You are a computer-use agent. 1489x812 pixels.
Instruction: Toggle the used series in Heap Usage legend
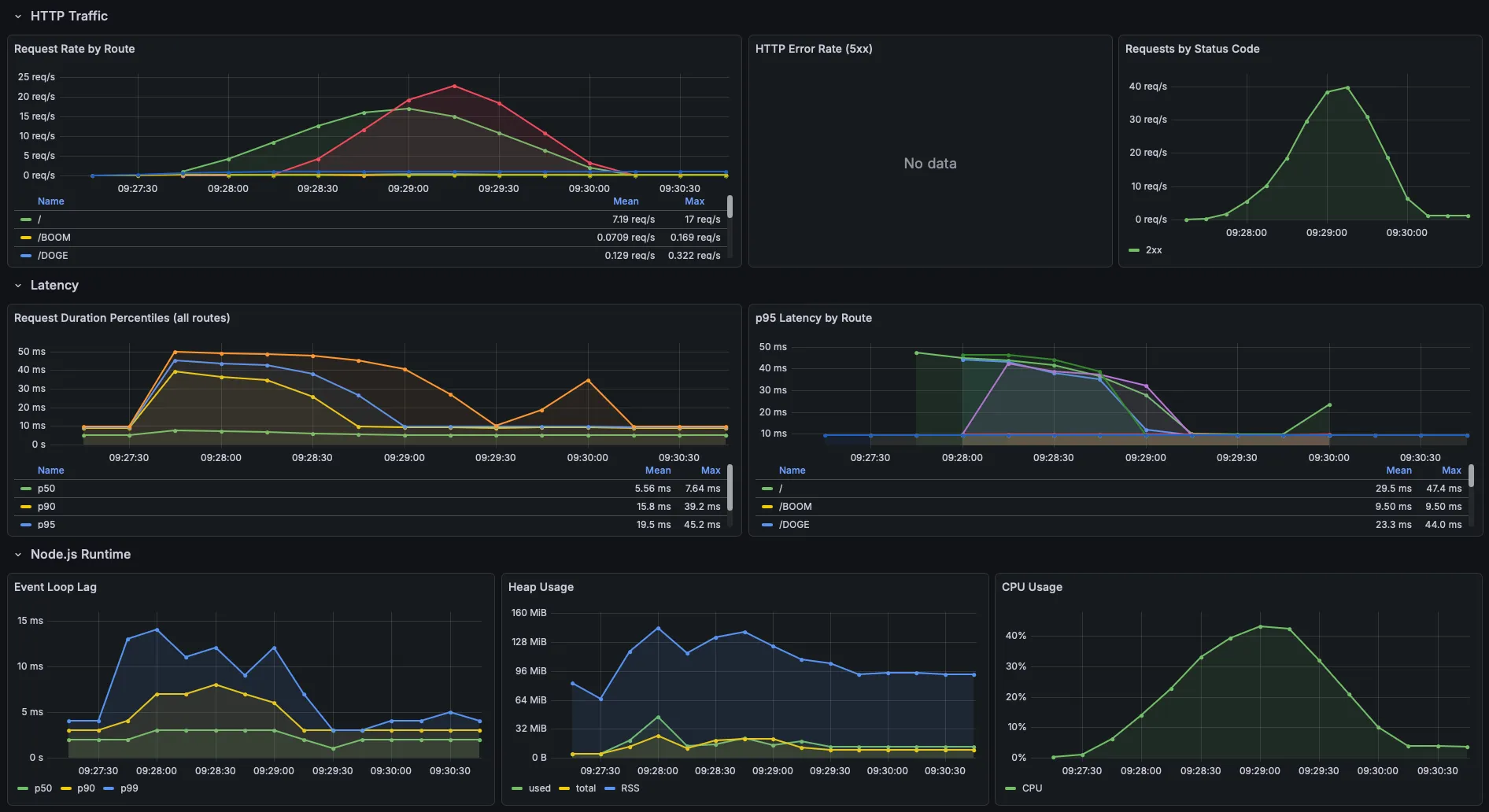tap(540, 788)
